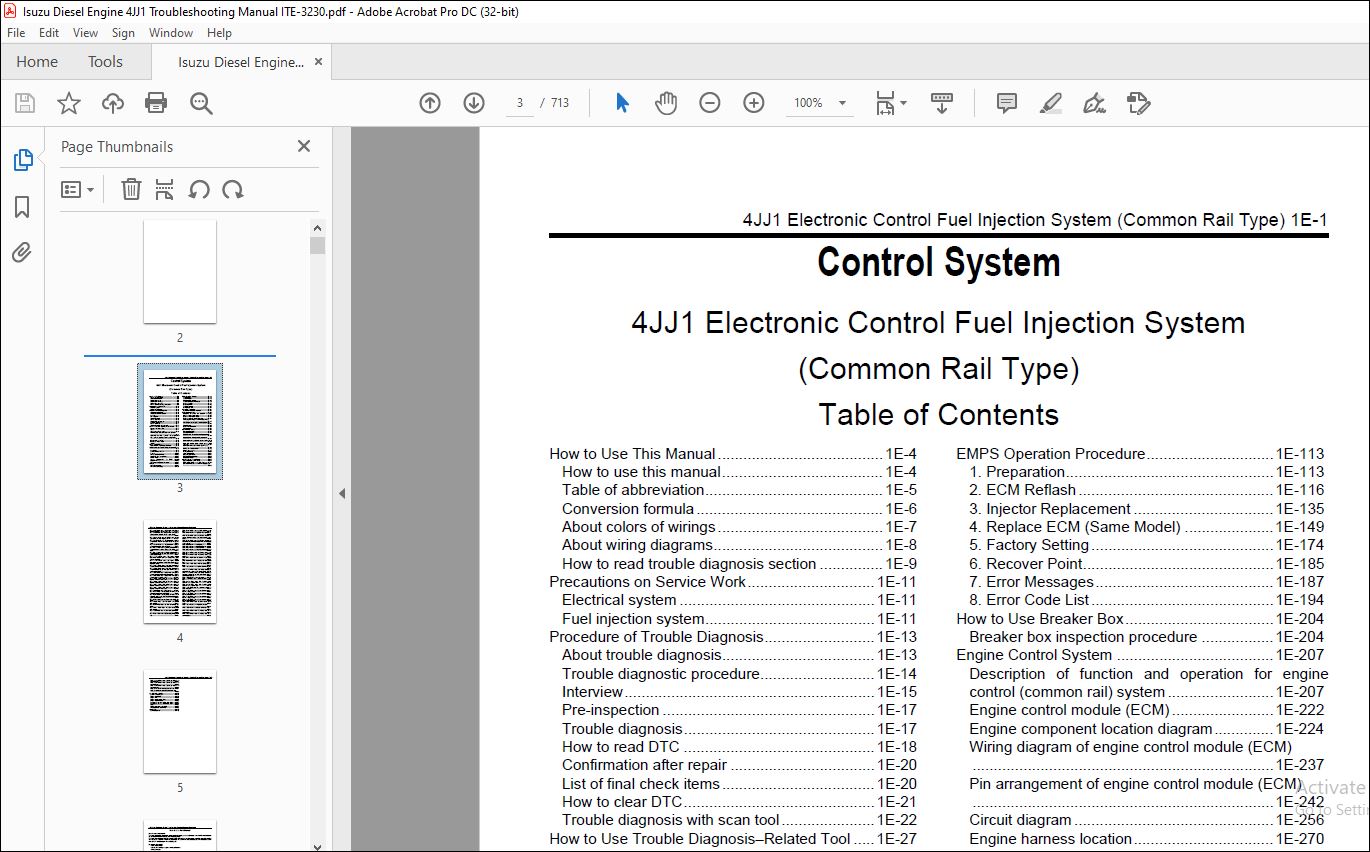The width and height of the screenshot is (1370, 852).
Task: Click 'Procedure of Trouble Diagnosis' line
Action: (733, 637)
